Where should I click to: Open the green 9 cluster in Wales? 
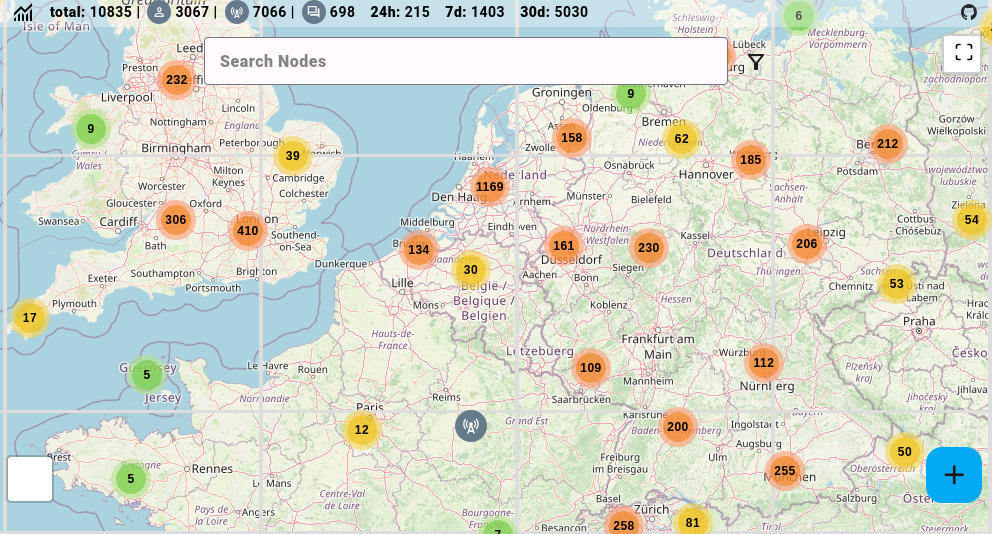(91, 129)
